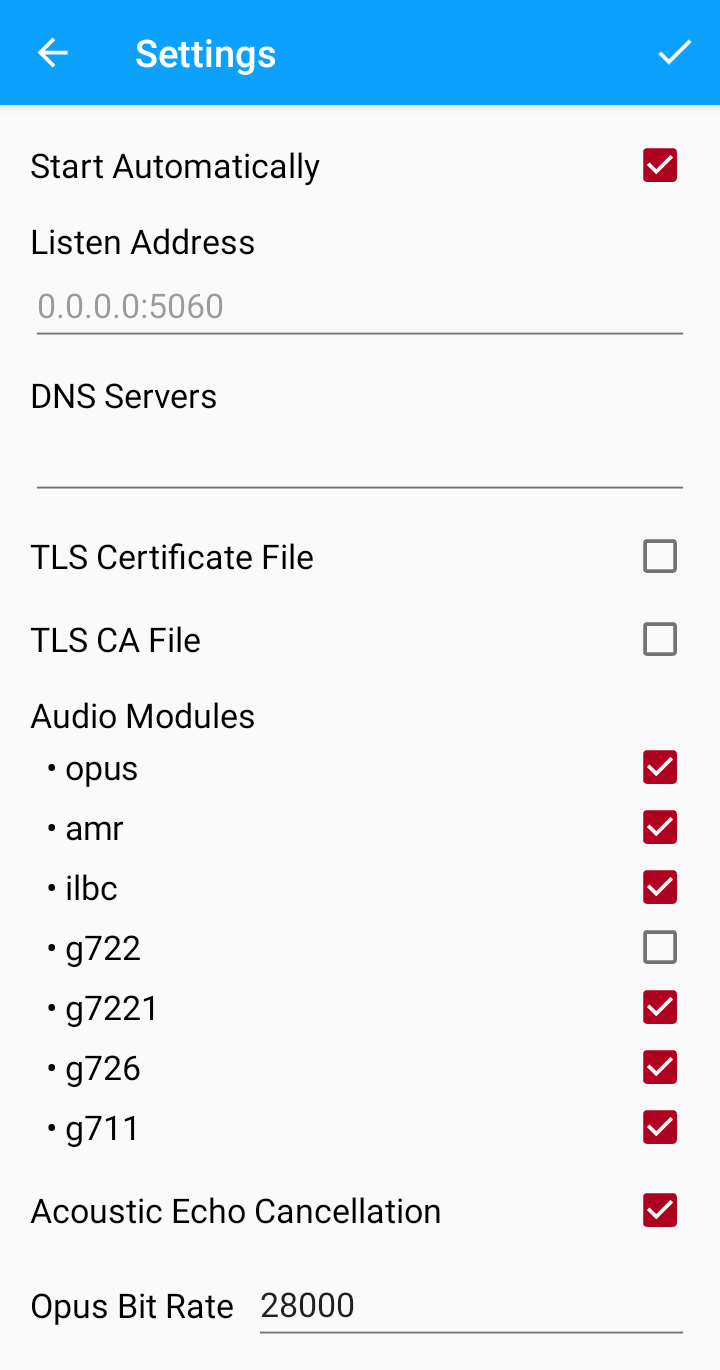Enable the TLS Certificate File checkbox
This screenshot has width=720, height=1370.
pyautogui.click(x=660, y=556)
